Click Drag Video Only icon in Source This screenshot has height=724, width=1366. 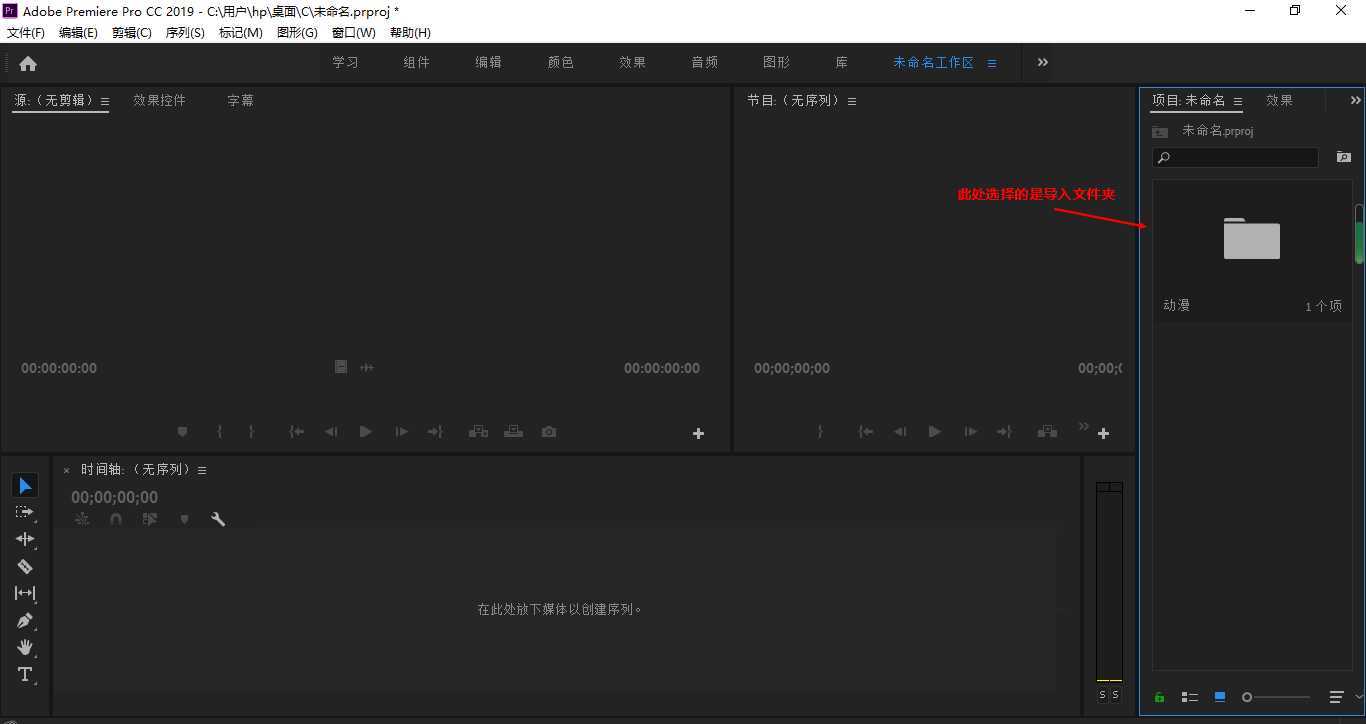click(341, 367)
